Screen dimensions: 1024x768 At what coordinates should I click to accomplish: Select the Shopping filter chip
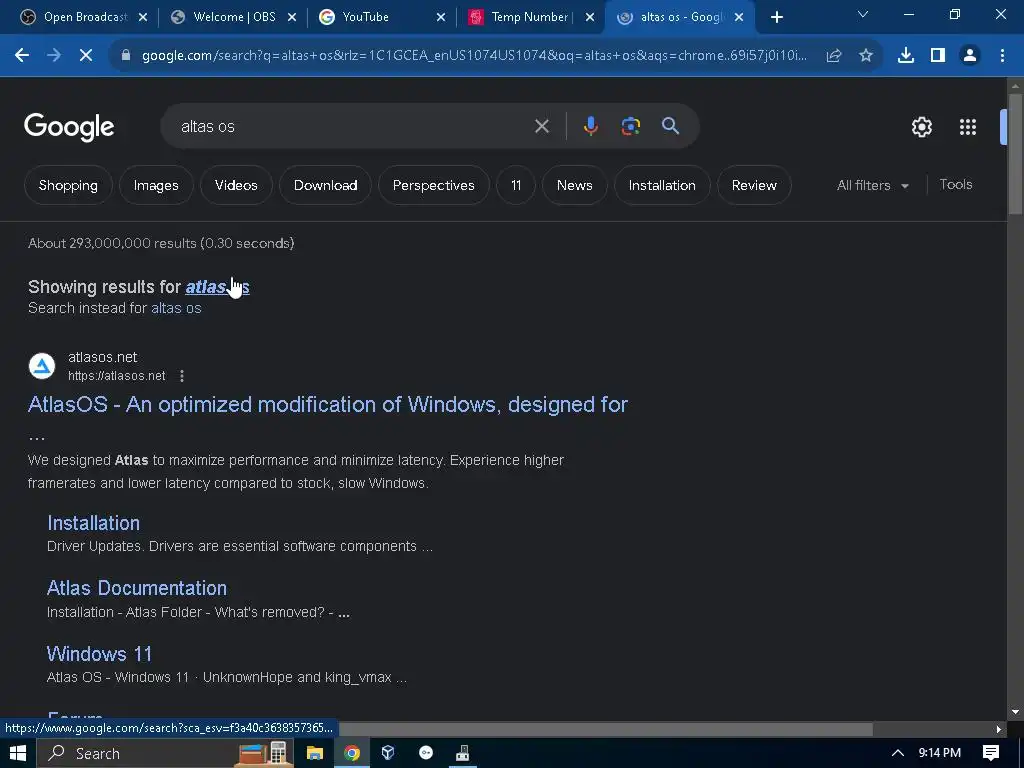(x=68, y=185)
